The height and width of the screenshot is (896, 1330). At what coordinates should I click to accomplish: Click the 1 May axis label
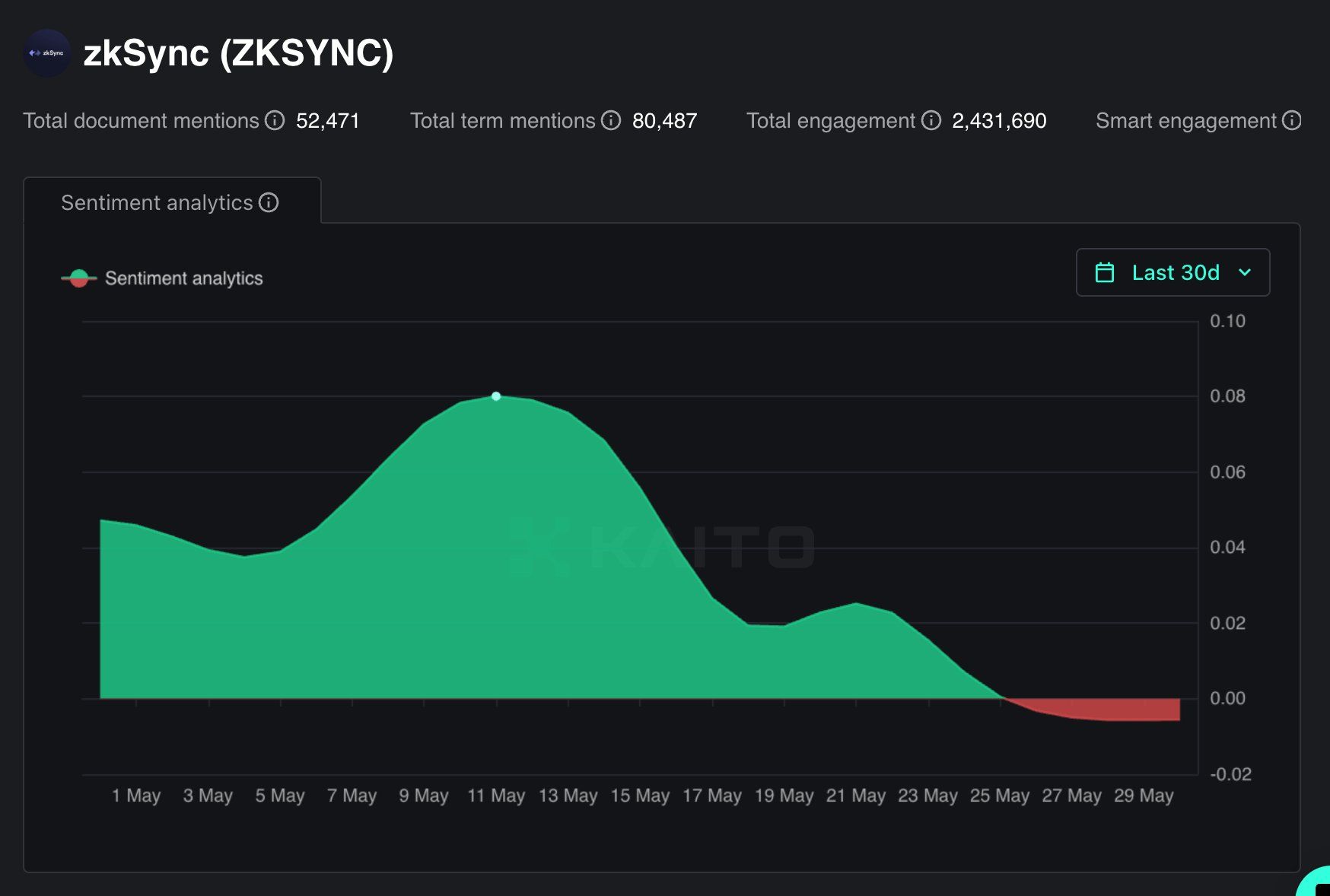pyautogui.click(x=136, y=796)
